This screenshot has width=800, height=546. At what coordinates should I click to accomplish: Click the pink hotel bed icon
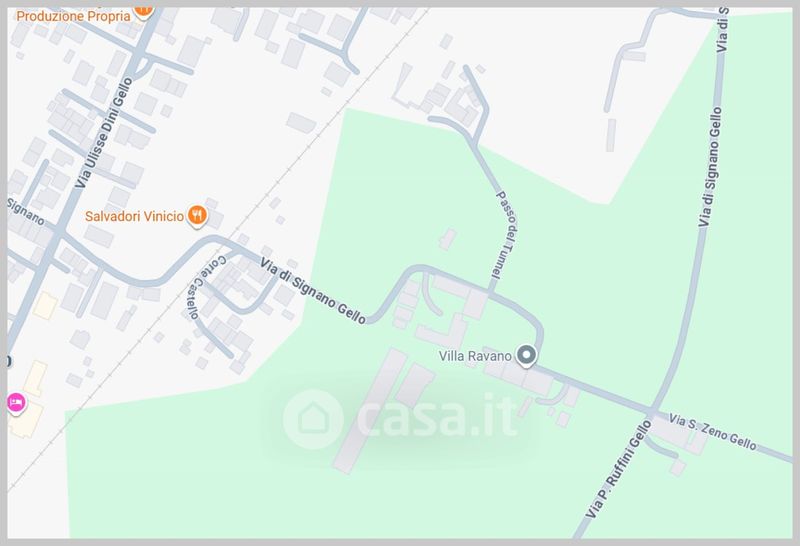click(x=16, y=403)
